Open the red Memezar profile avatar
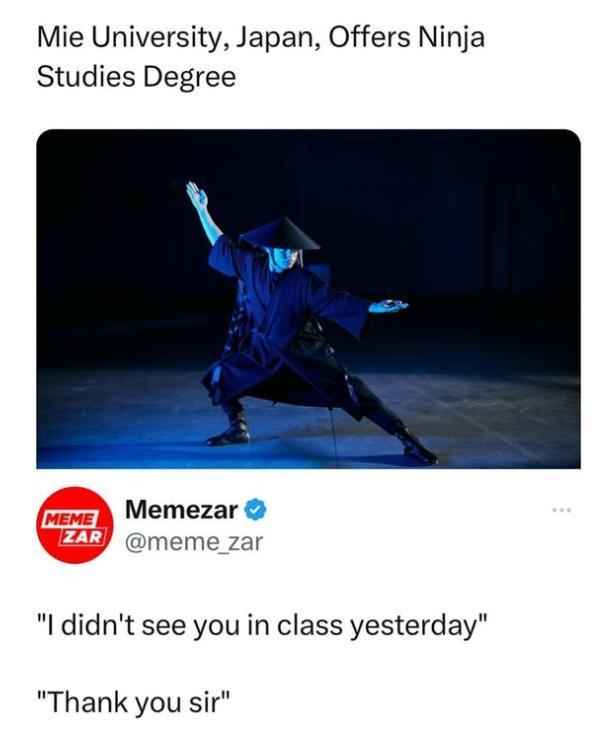This screenshot has width=616, height=740. (x=75, y=525)
